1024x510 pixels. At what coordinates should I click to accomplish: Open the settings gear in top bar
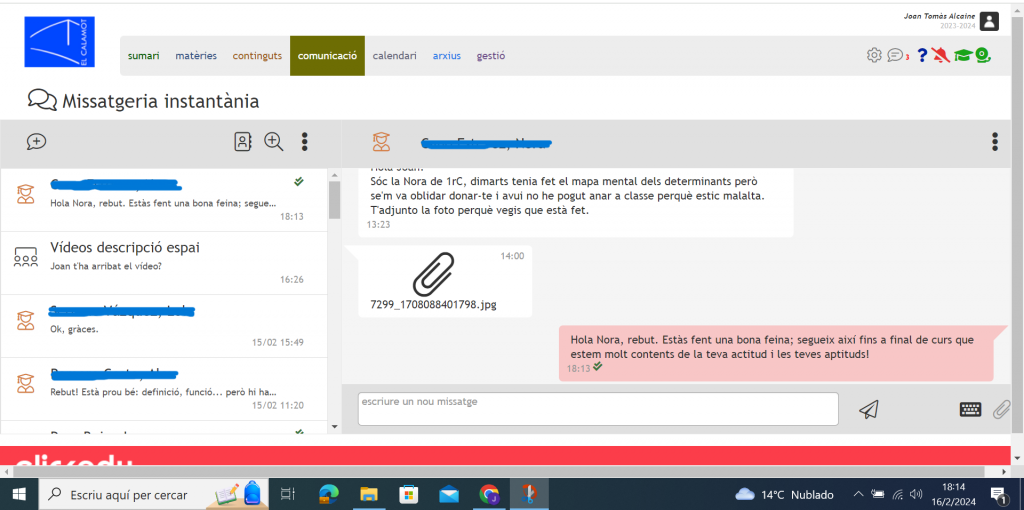(874, 55)
